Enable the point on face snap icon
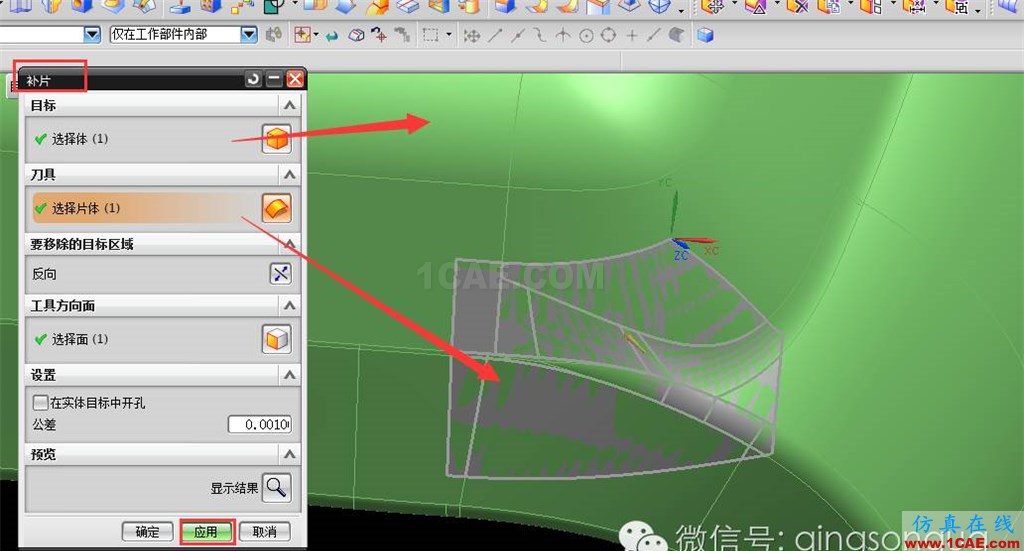 pyautogui.click(x=677, y=35)
